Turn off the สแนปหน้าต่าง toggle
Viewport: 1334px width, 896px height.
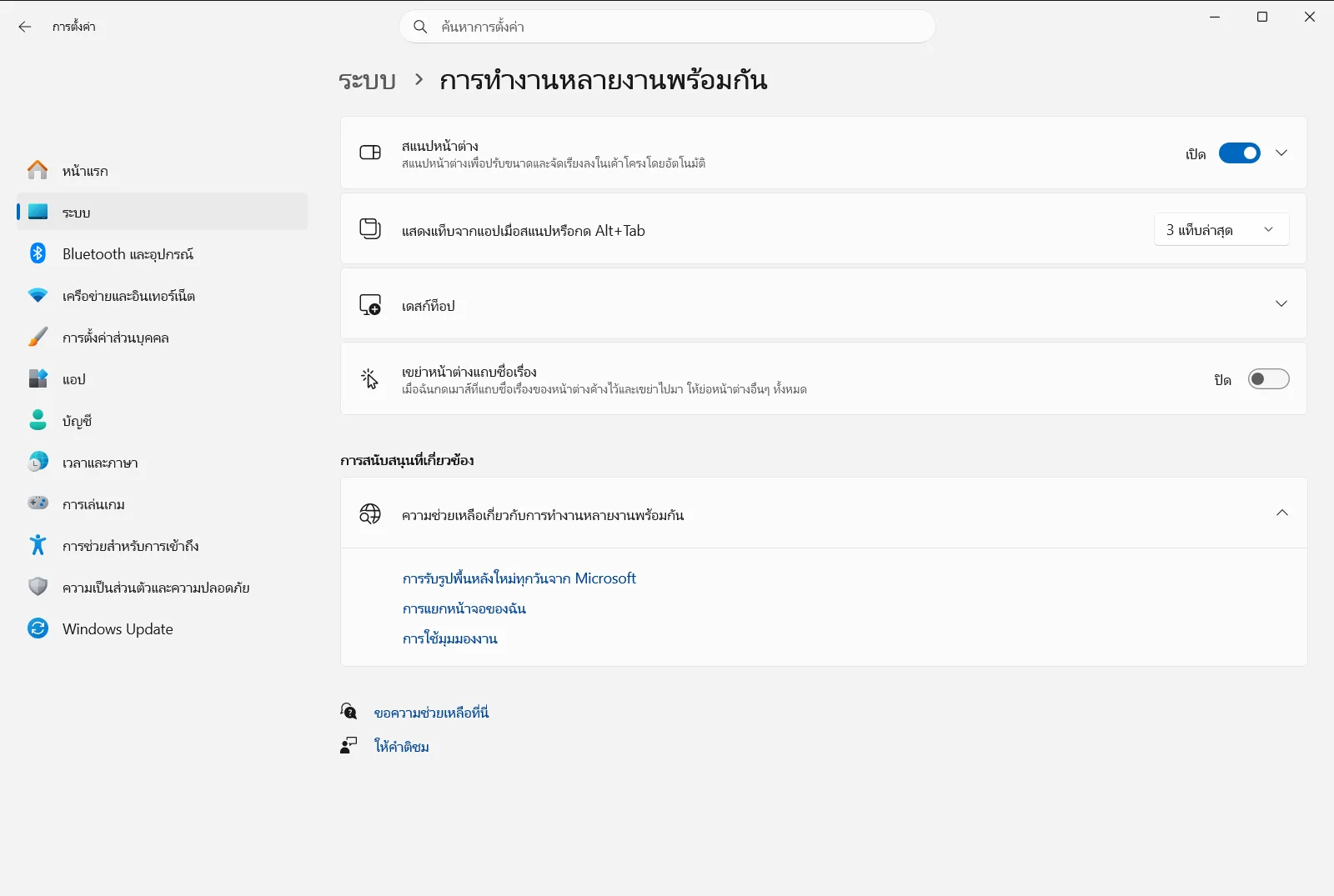(x=1240, y=153)
